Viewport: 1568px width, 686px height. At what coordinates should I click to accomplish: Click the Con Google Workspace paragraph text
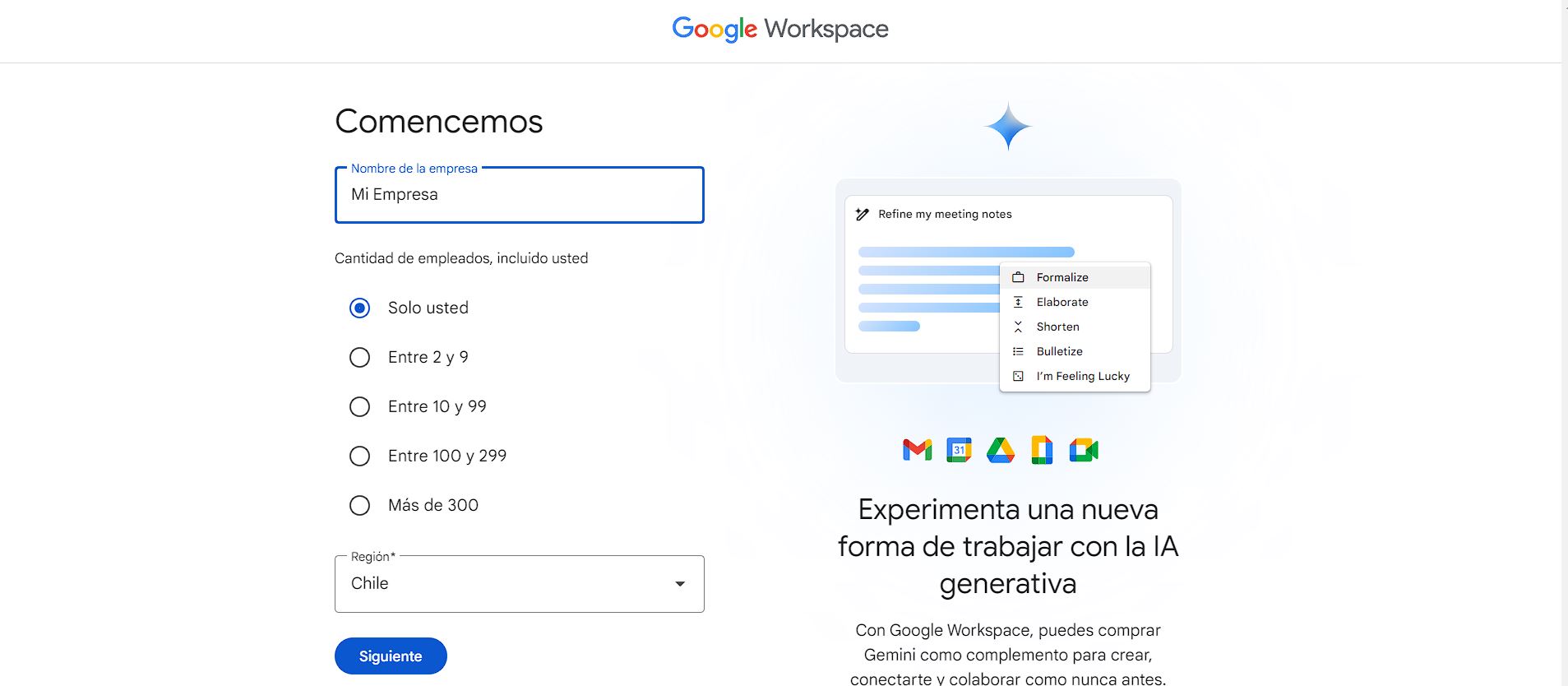(x=1008, y=655)
